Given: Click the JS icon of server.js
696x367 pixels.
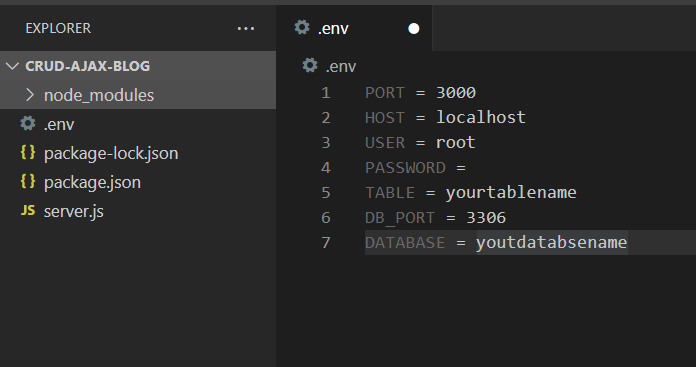Looking at the screenshot, I should click(28, 210).
